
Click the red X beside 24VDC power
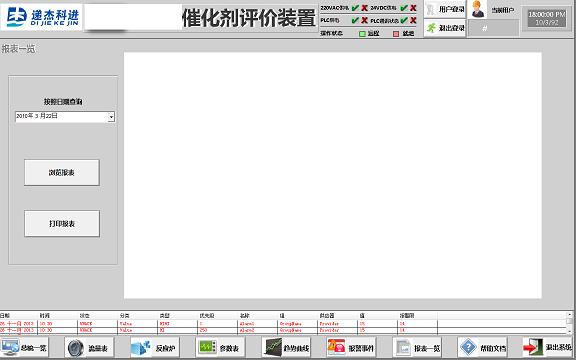413,8
